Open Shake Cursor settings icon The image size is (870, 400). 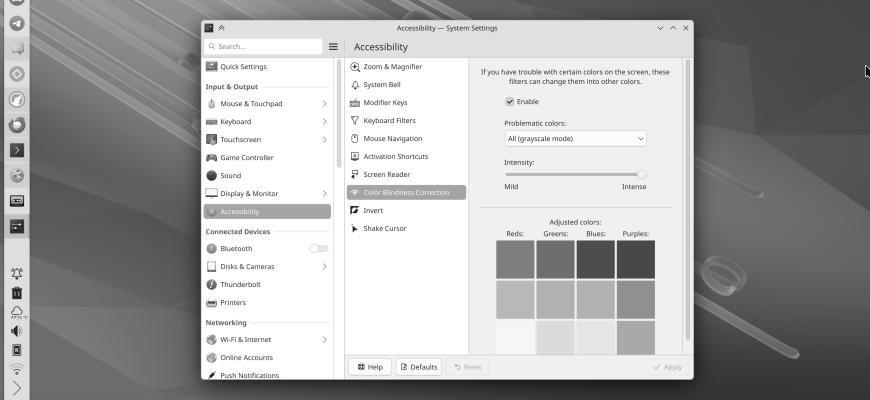tap(355, 229)
